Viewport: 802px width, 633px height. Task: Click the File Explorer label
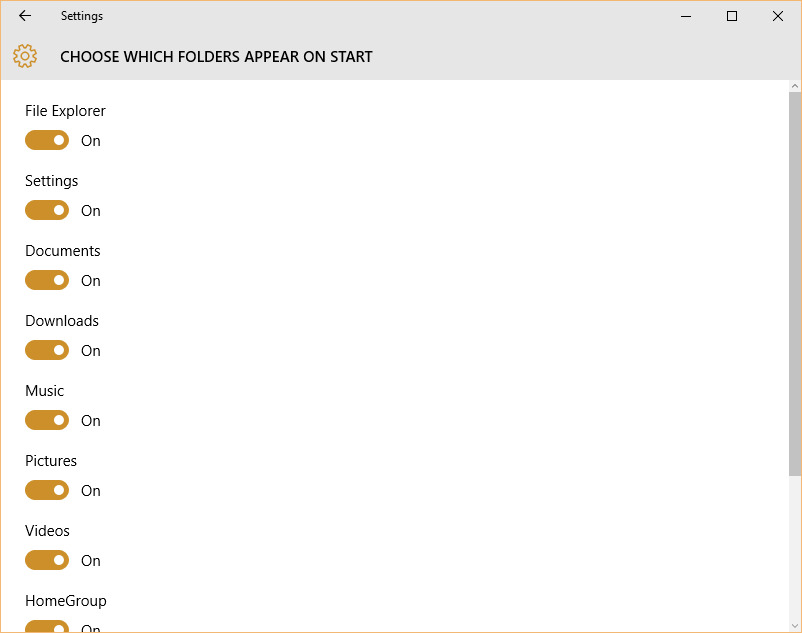pyautogui.click(x=65, y=111)
